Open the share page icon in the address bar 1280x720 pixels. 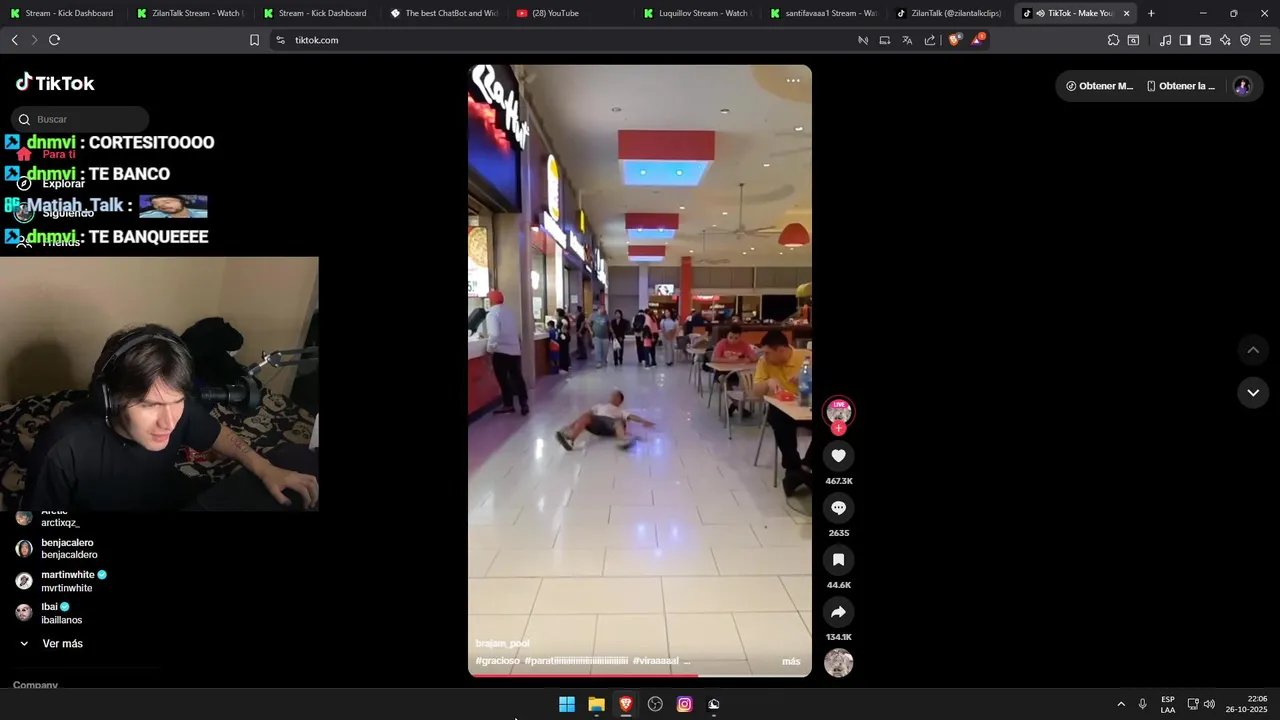click(x=930, y=40)
